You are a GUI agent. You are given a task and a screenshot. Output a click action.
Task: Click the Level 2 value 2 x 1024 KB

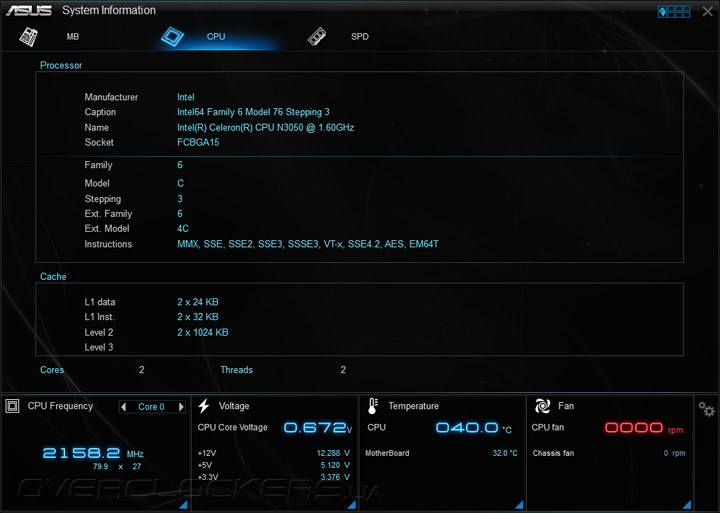[x=202, y=333]
